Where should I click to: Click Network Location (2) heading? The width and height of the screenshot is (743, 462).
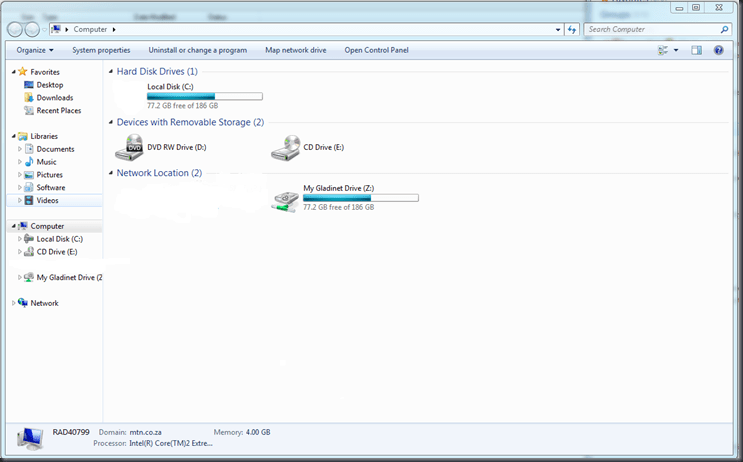point(159,173)
